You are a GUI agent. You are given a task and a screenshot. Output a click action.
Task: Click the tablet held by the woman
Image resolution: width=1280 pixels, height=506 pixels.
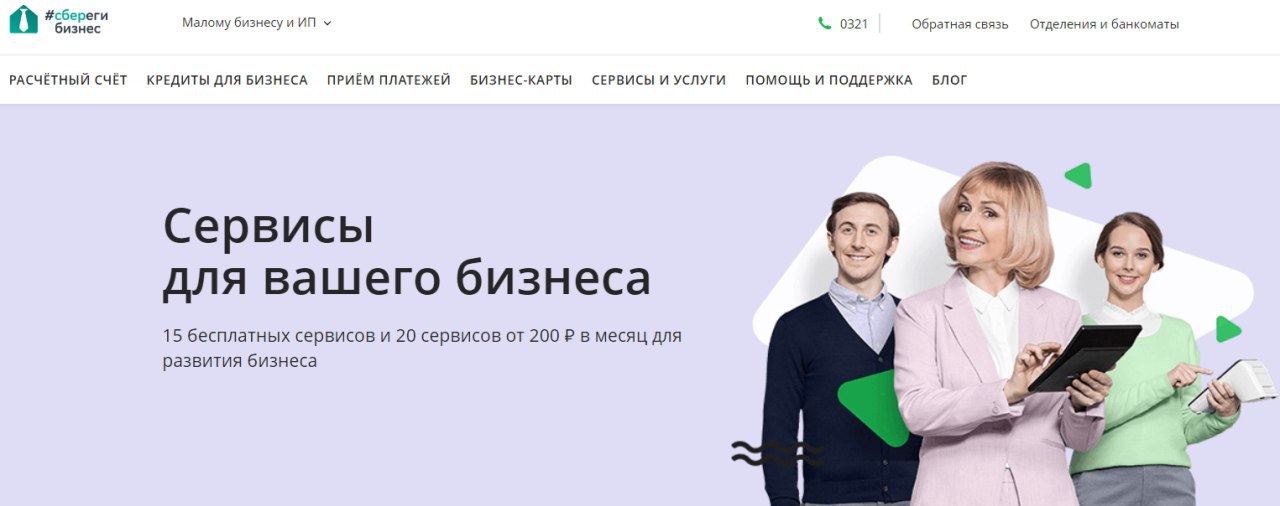(1085, 357)
